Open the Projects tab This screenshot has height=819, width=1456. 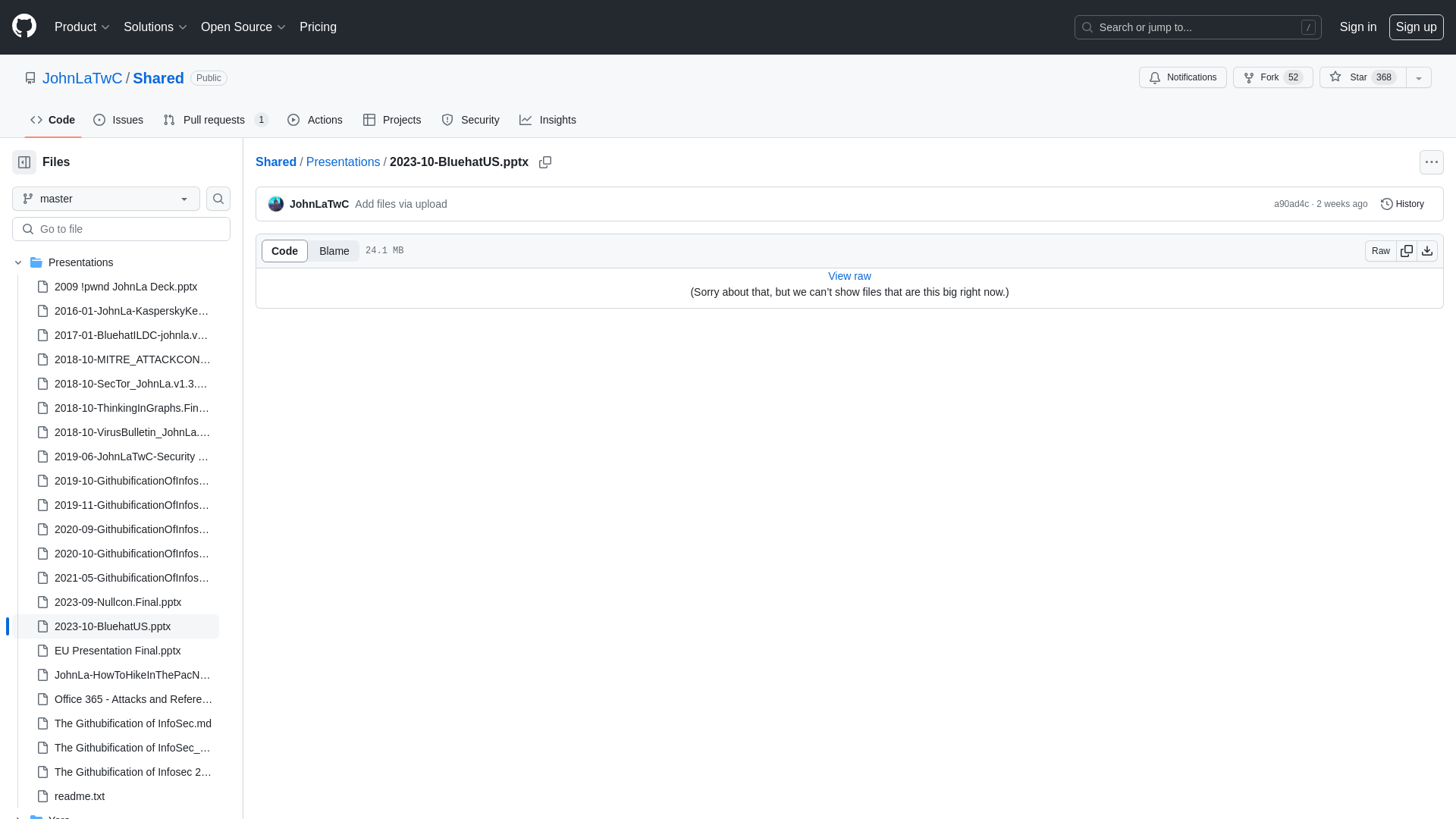click(x=392, y=120)
